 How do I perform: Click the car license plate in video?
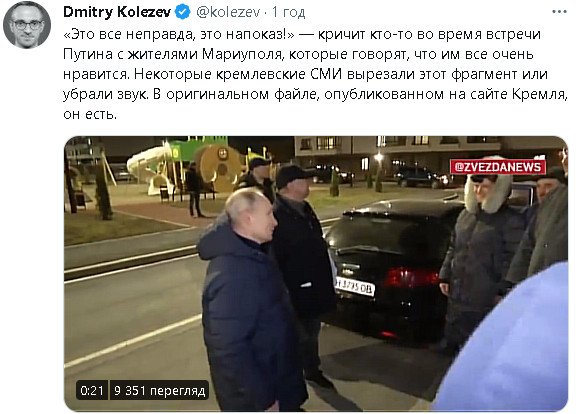pyautogui.click(x=354, y=286)
